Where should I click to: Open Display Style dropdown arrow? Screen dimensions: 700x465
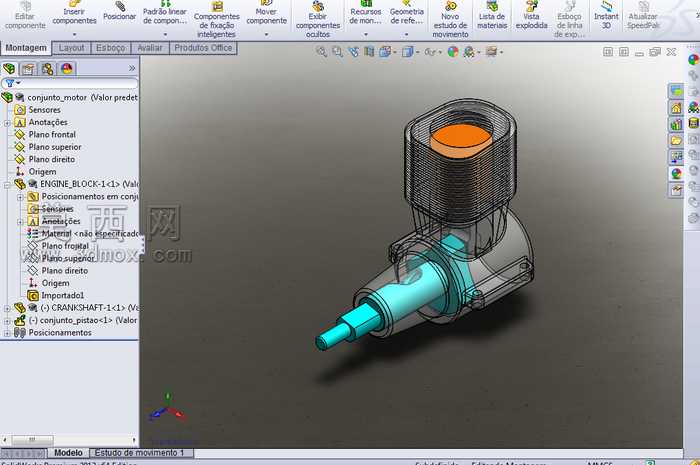click(x=417, y=53)
